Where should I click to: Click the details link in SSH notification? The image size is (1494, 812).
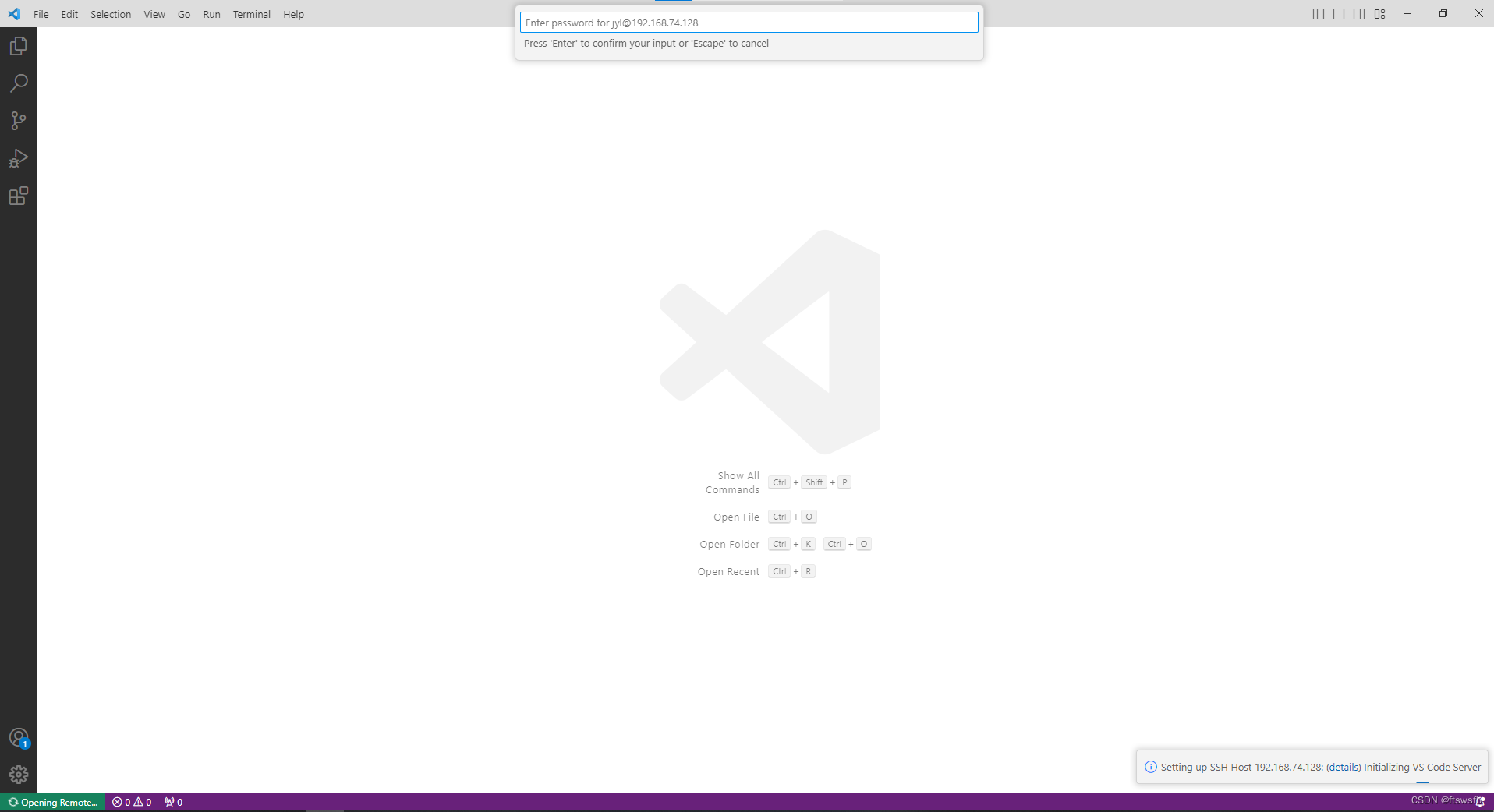coord(1344,767)
